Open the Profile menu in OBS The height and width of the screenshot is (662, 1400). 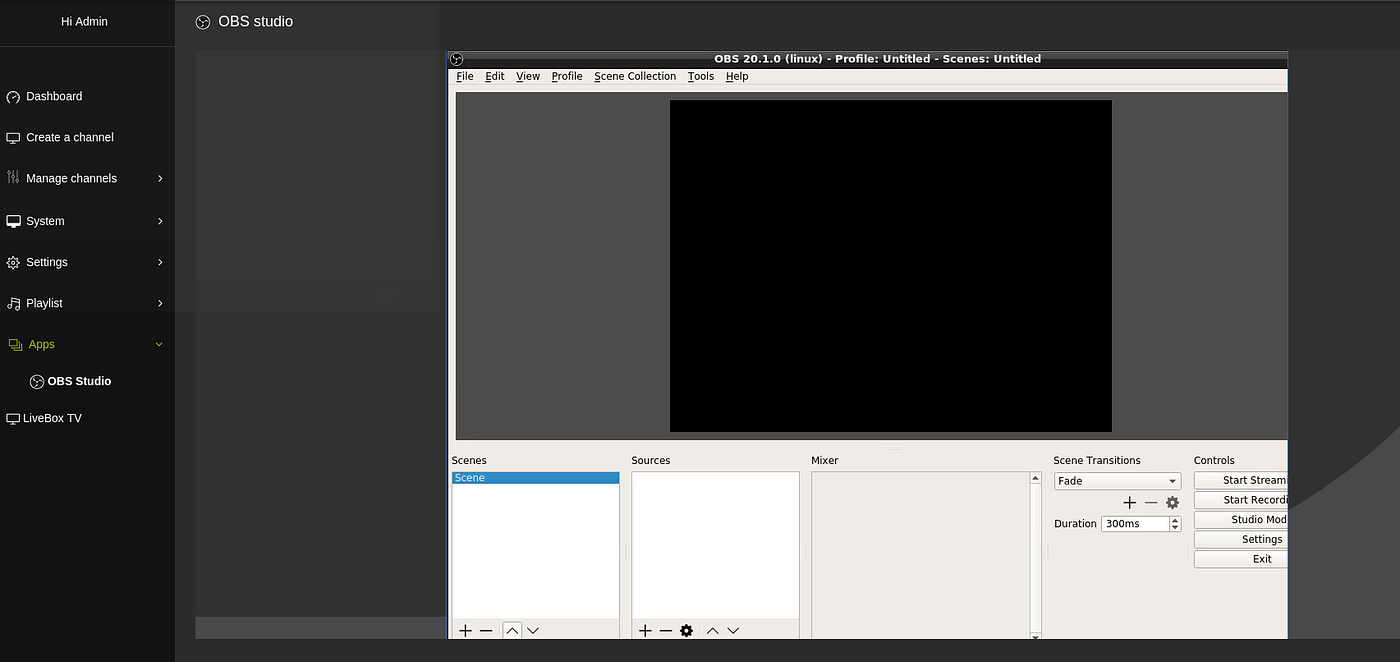click(x=567, y=76)
